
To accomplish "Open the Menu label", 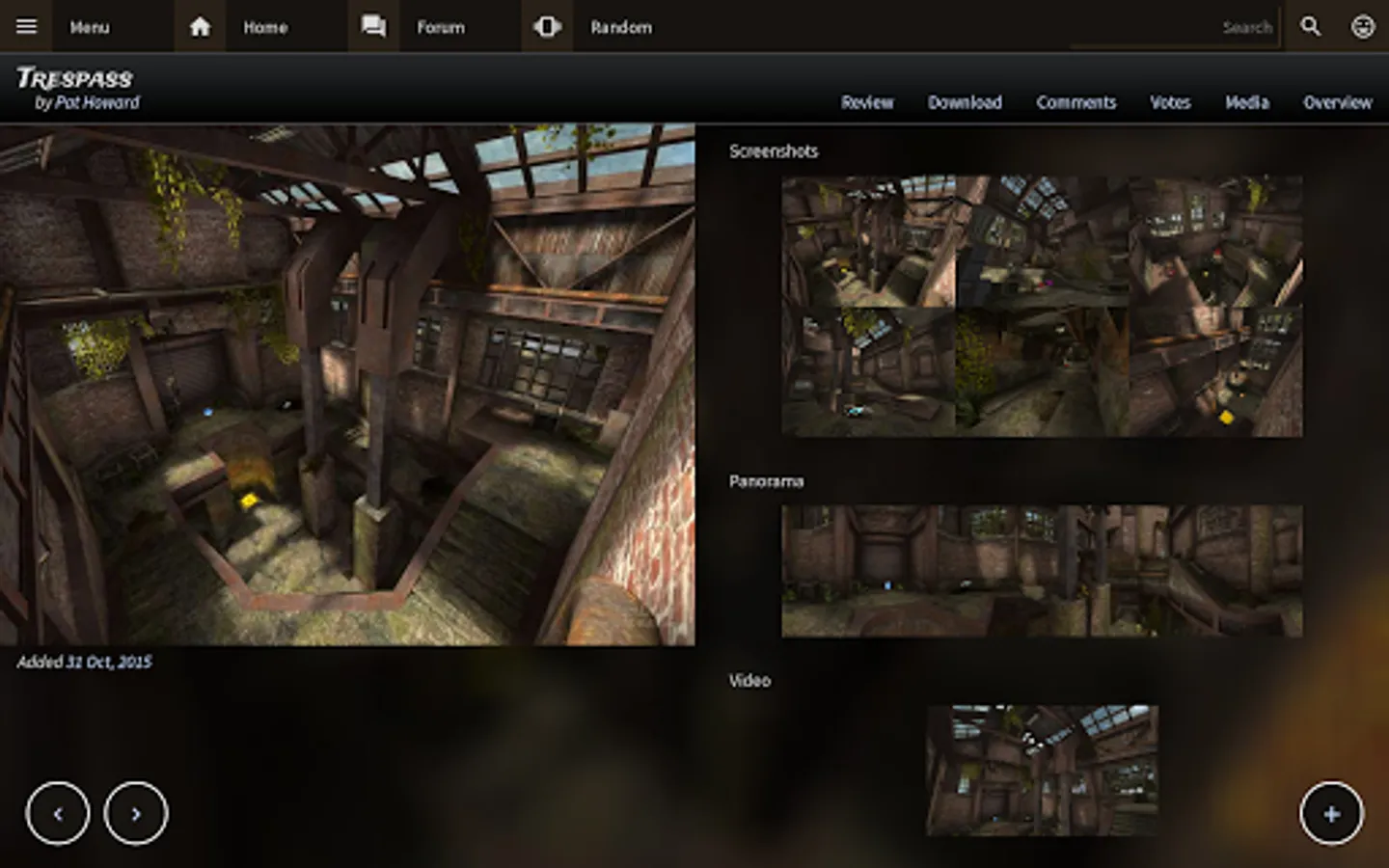I will click(x=89, y=27).
